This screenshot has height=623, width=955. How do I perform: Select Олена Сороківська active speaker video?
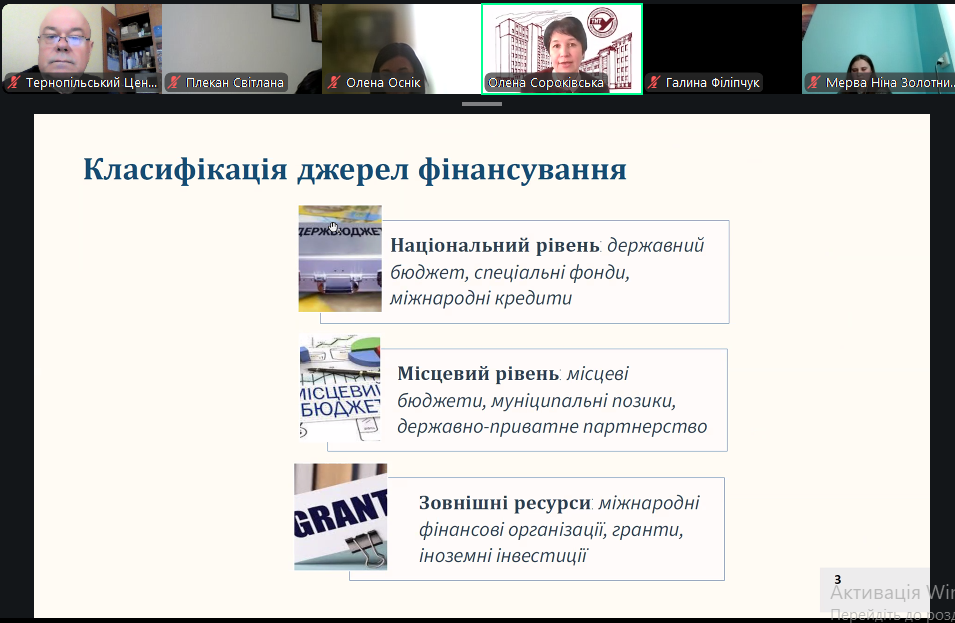pyautogui.click(x=562, y=40)
